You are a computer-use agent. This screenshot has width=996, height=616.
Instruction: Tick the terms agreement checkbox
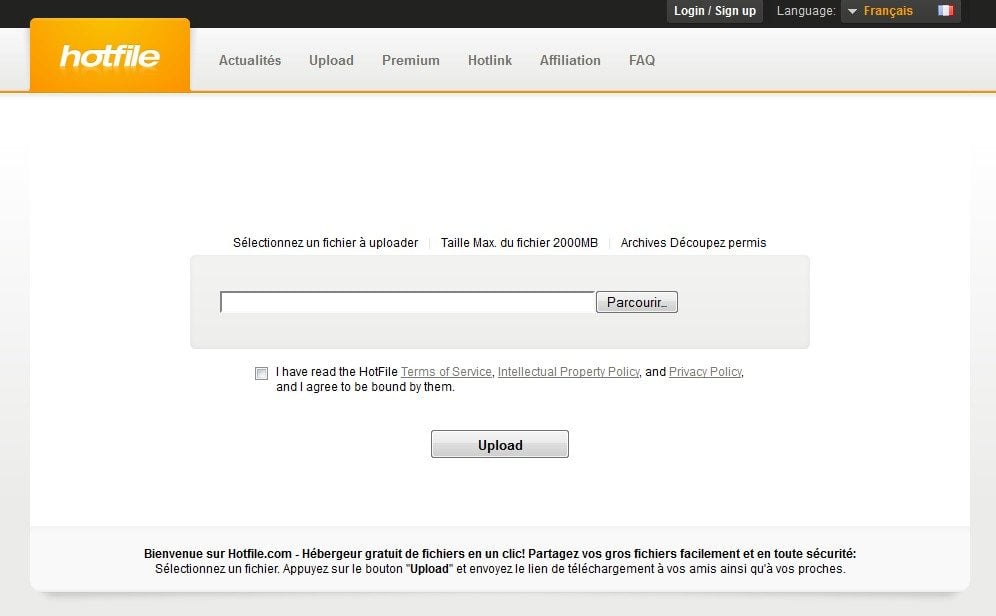(x=262, y=373)
